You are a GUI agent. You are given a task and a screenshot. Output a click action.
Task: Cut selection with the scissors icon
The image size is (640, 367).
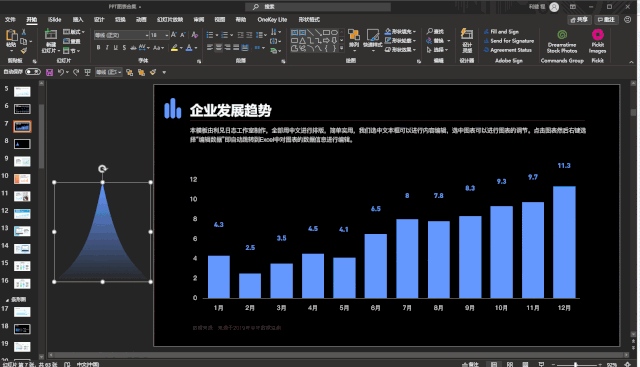(x=24, y=32)
